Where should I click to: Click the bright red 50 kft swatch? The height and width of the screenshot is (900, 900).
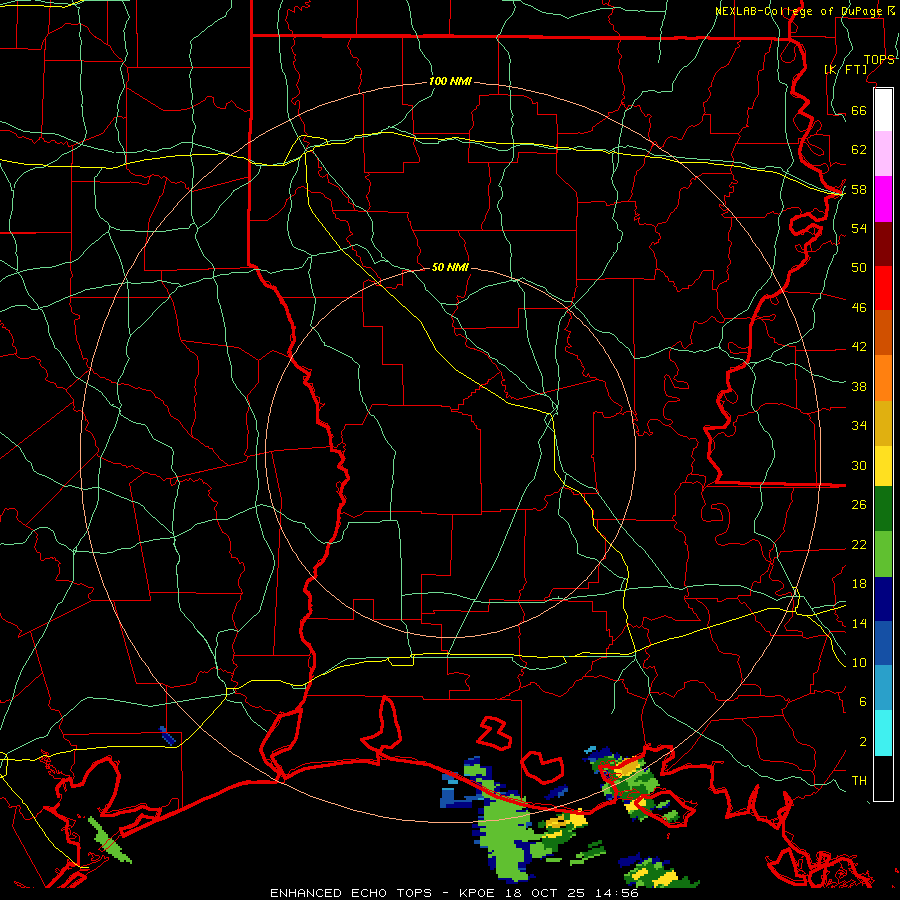tap(883, 288)
